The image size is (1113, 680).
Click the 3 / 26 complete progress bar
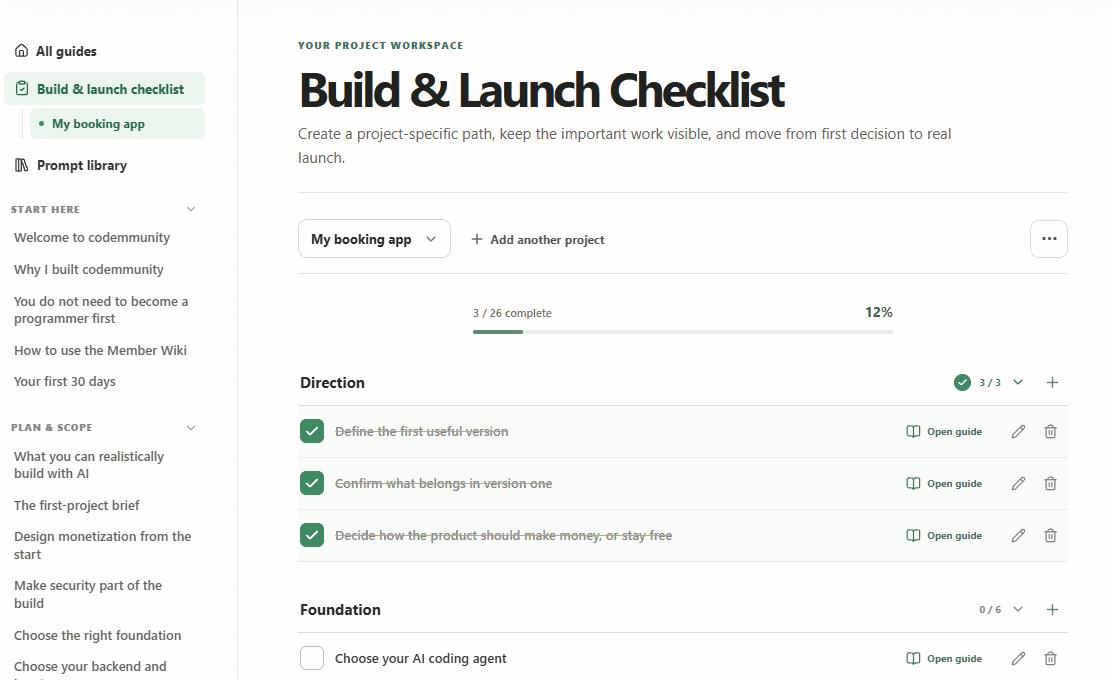(683, 331)
